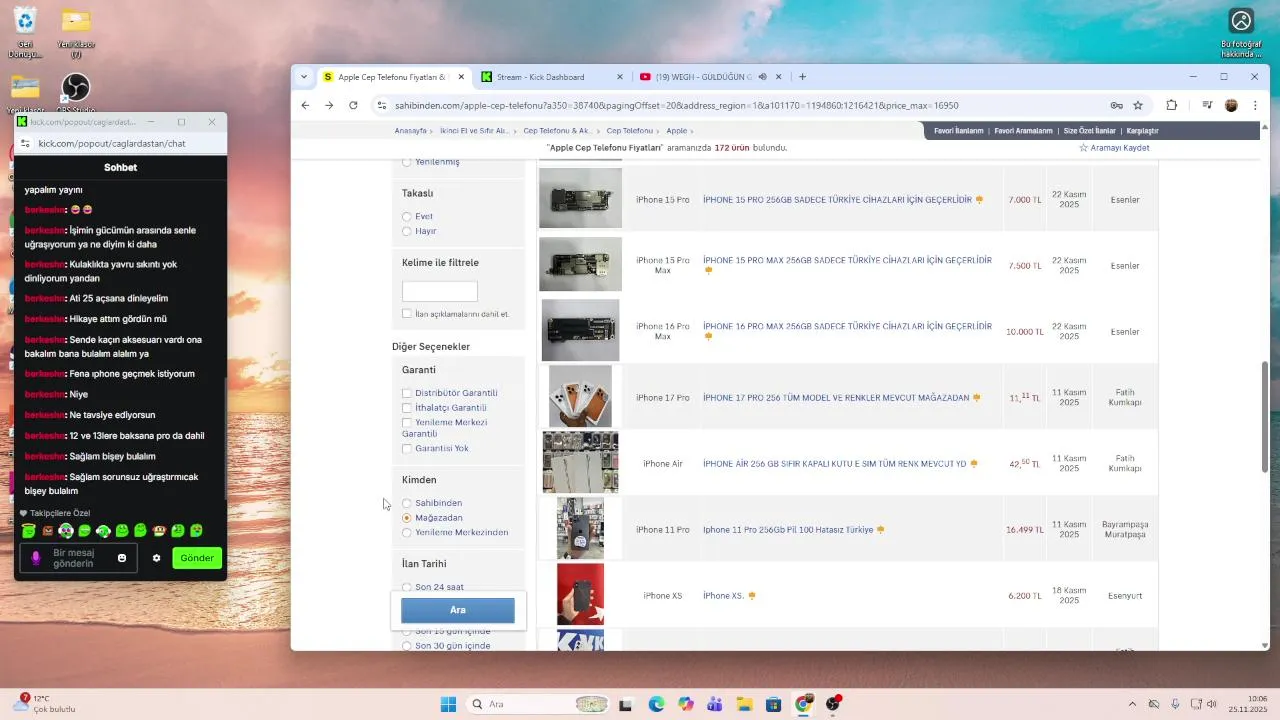Click Windows taskbar search box
Image resolution: width=1280 pixels, height=720 pixels.
click(538, 704)
